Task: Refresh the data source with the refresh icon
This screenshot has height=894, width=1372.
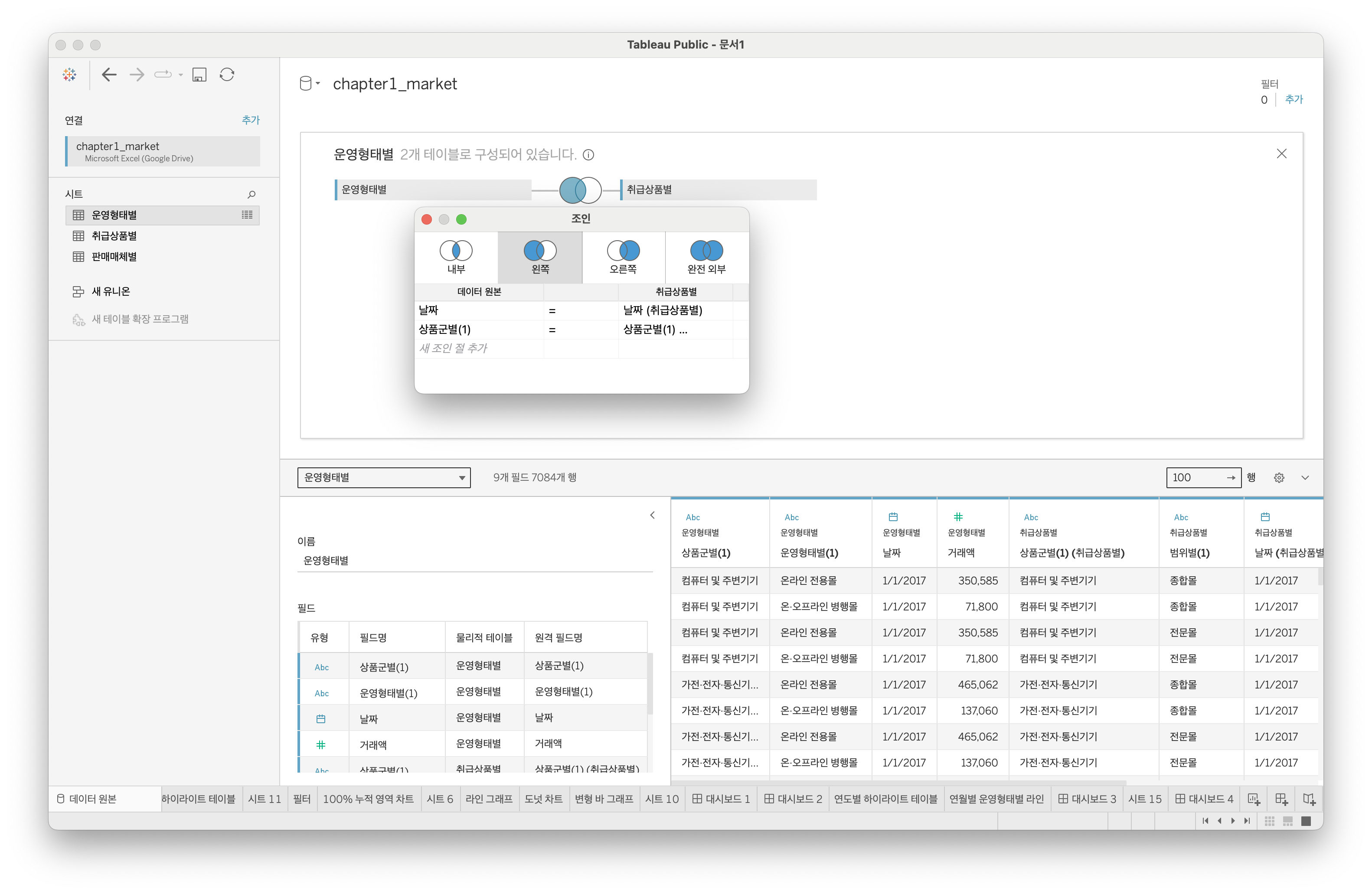Action: point(227,75)
